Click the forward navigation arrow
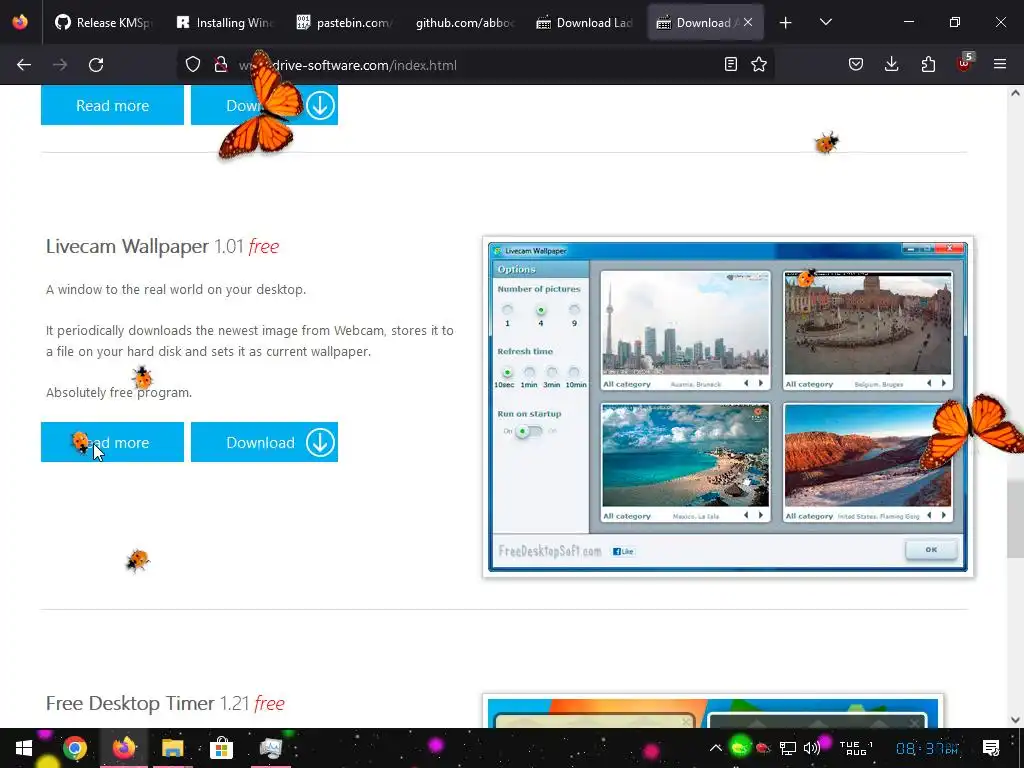The width and height of the screenshot is (1024, 768). pyautogui.click(x=60, y=65)
